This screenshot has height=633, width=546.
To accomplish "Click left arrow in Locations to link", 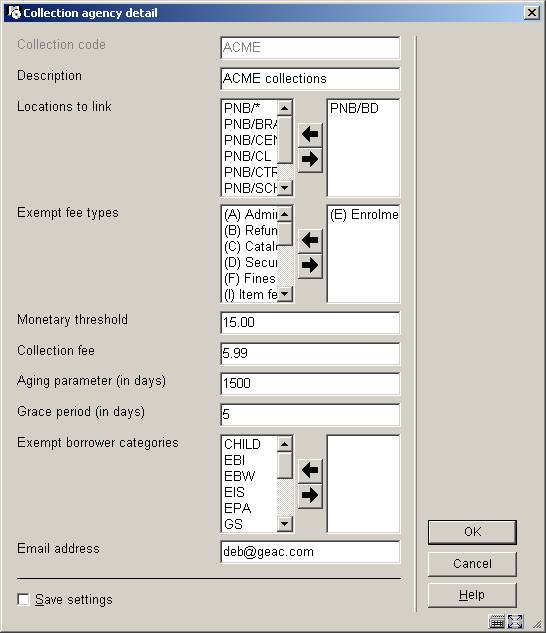I will pyautogui.click(x=310, y=134).
